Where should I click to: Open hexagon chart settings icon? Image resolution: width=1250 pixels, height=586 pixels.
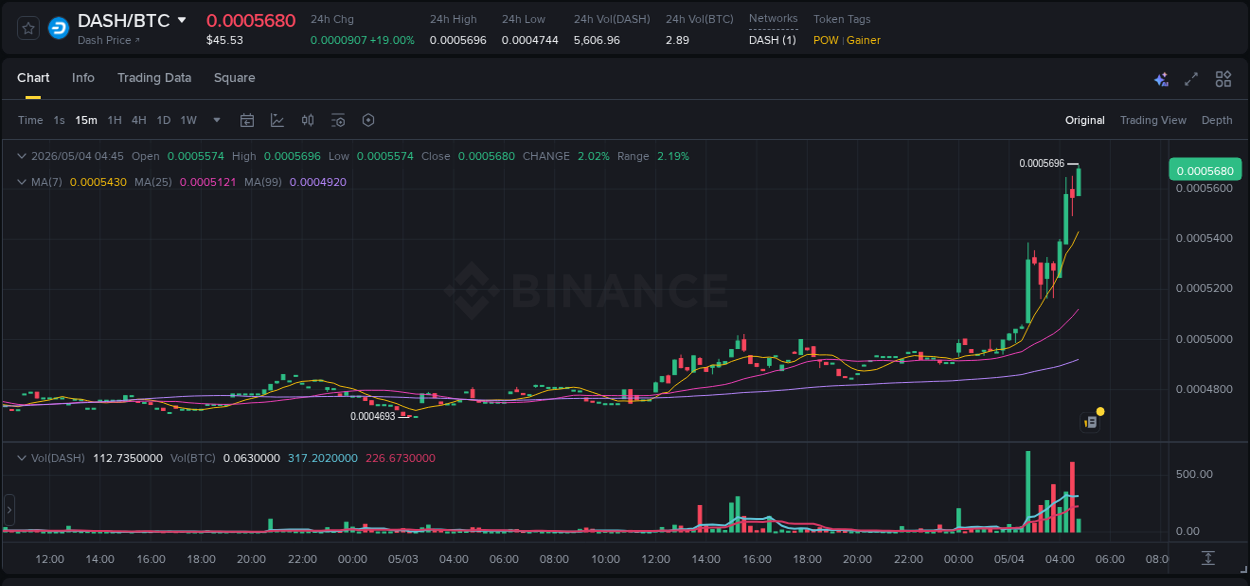[368, 120]
